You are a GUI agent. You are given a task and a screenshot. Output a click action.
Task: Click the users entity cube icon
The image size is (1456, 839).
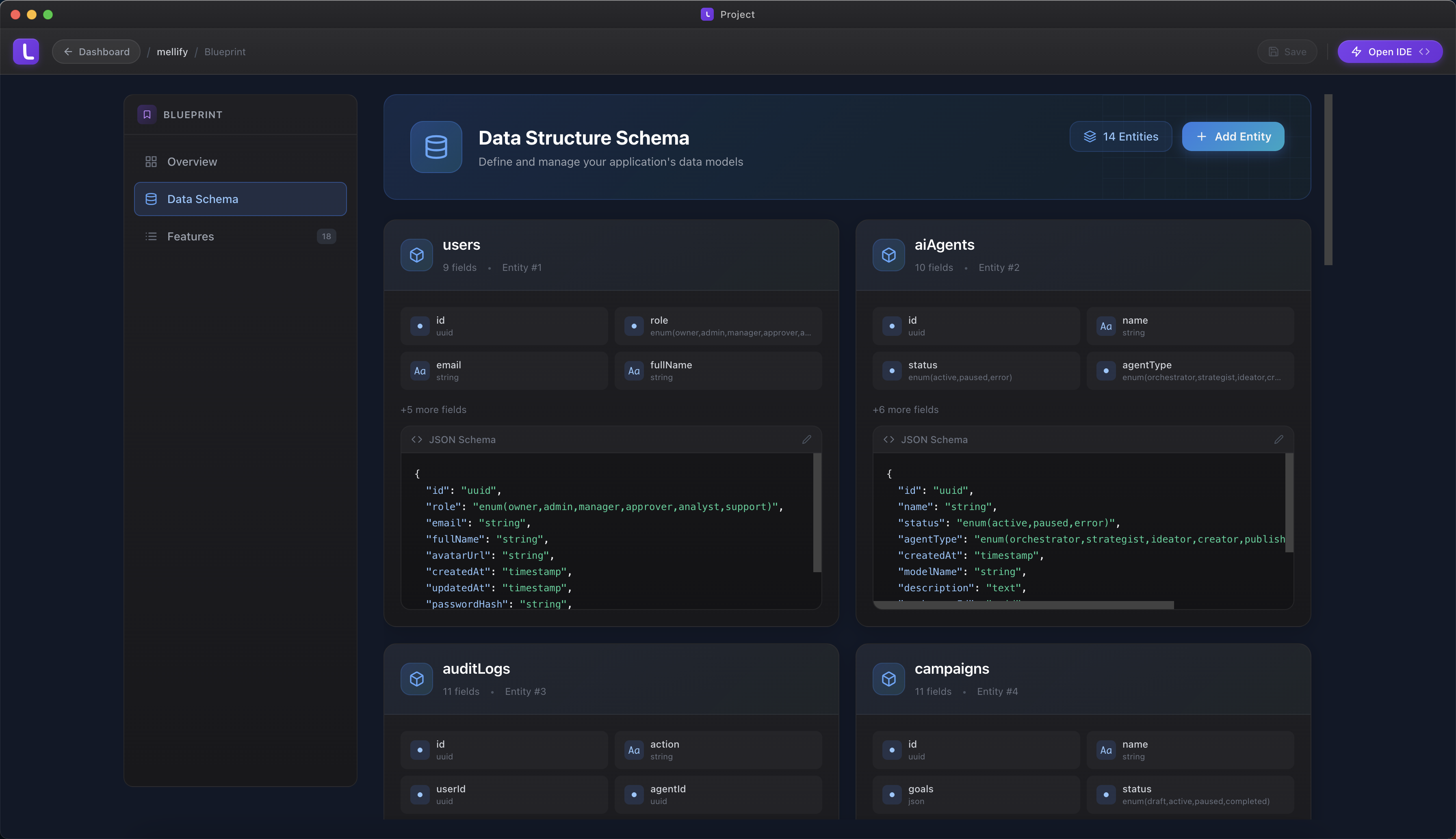tap(417, 255)
